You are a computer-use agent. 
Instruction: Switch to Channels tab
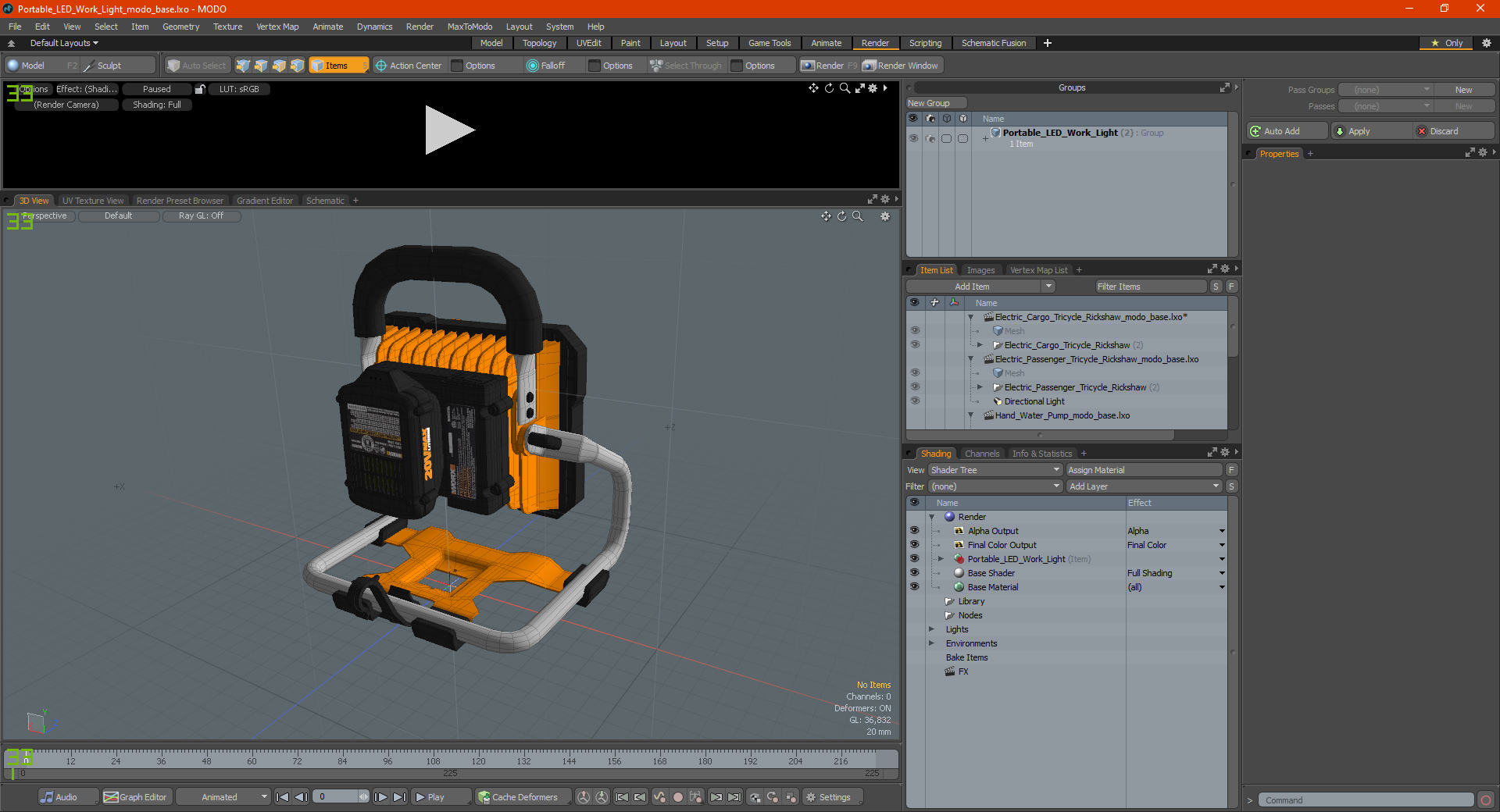tap(982, 454)
